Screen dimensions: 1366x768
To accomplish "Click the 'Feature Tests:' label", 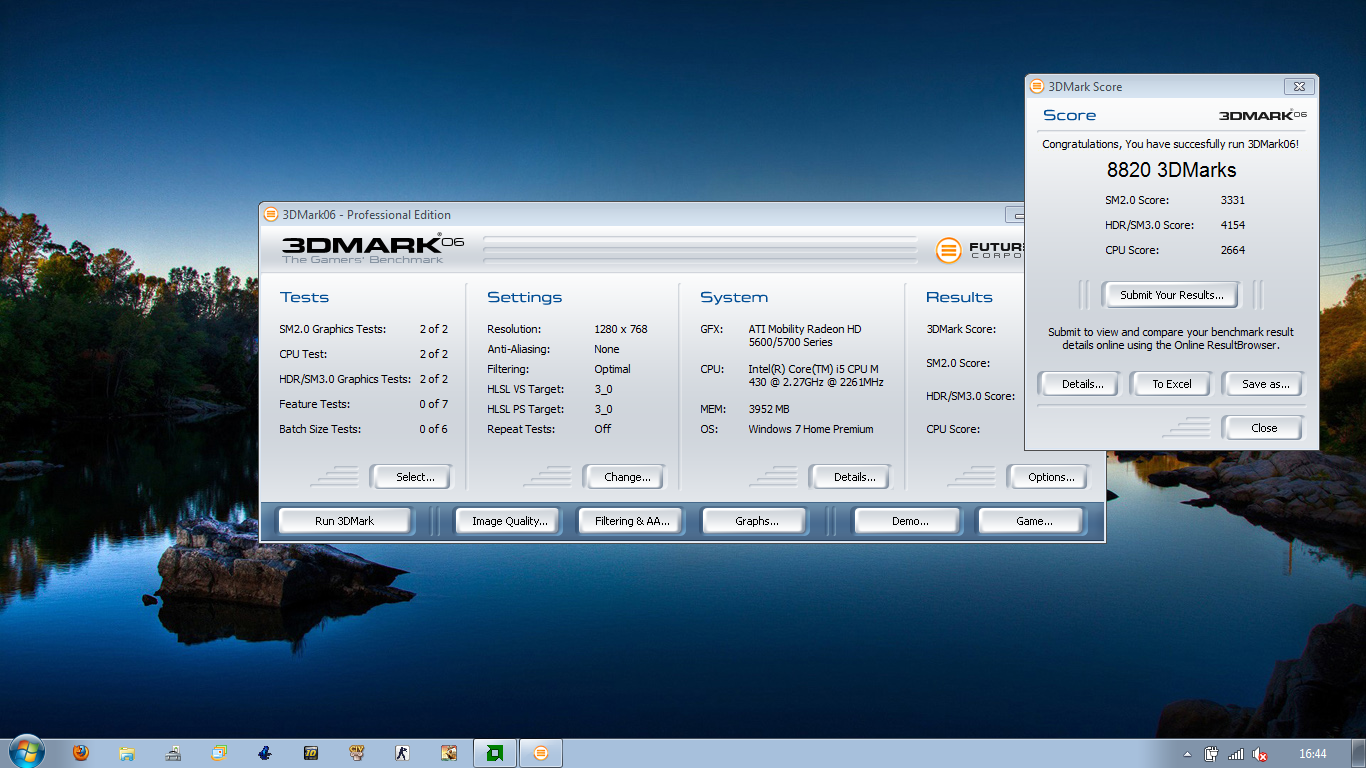I will coord(314,404).
